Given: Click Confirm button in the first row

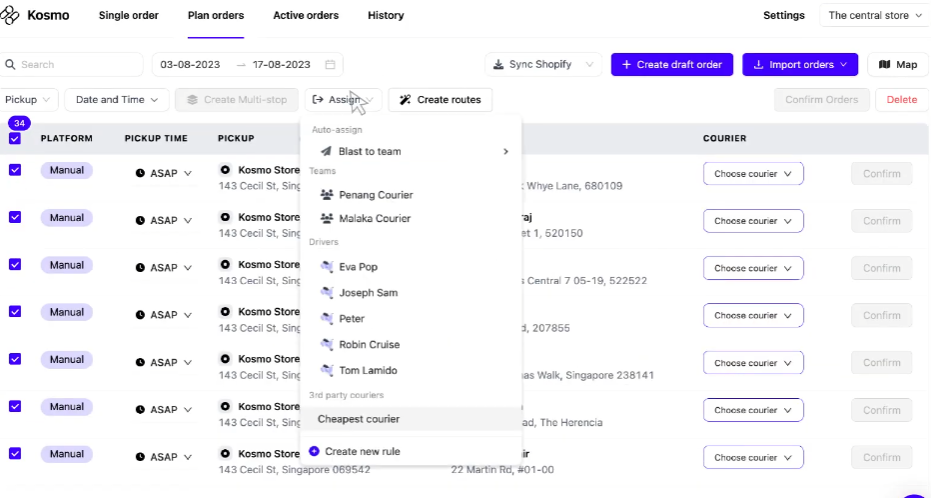Looking at the screenshot, I should (882, 174).
